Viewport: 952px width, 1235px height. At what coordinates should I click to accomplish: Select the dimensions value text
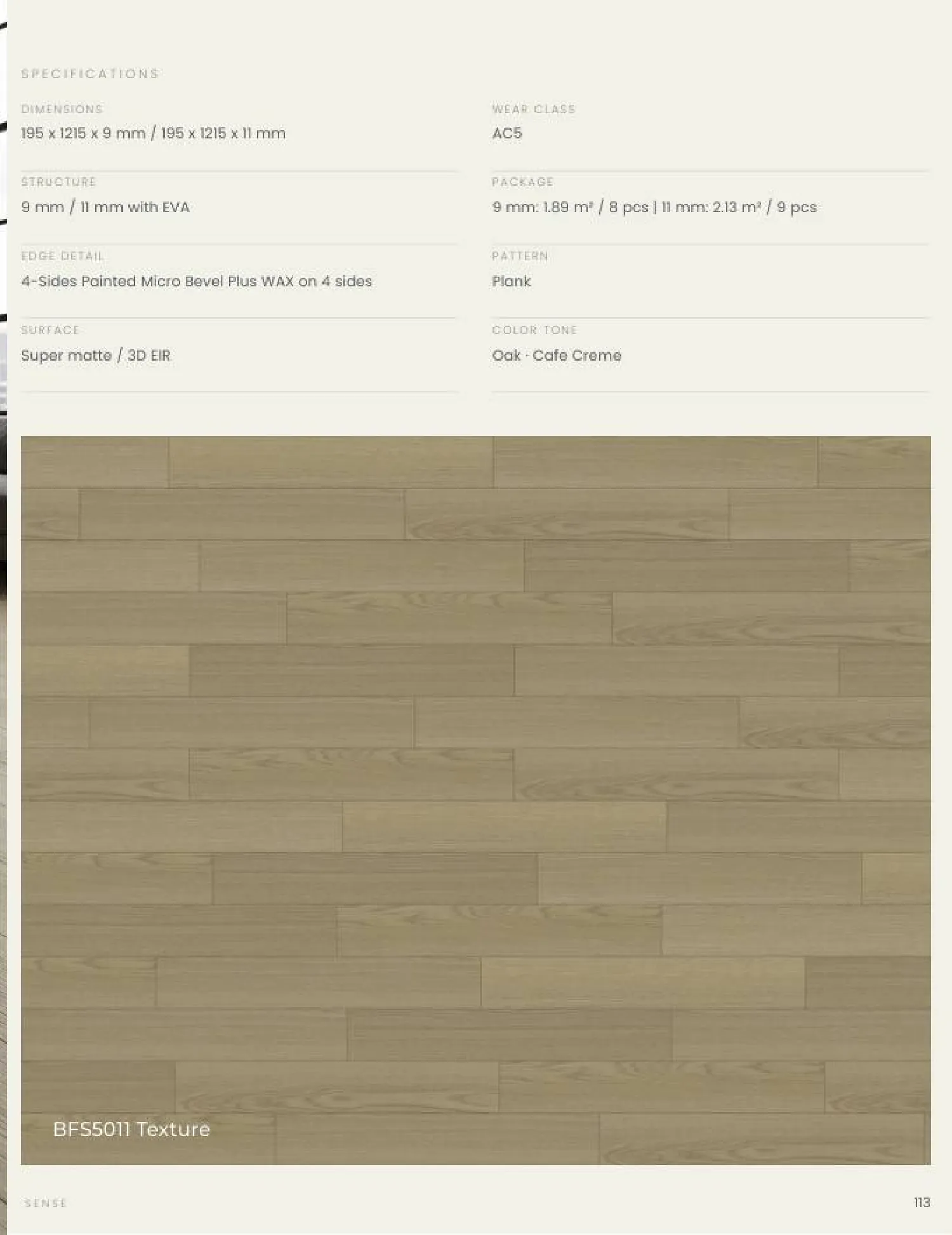(153, 133)
